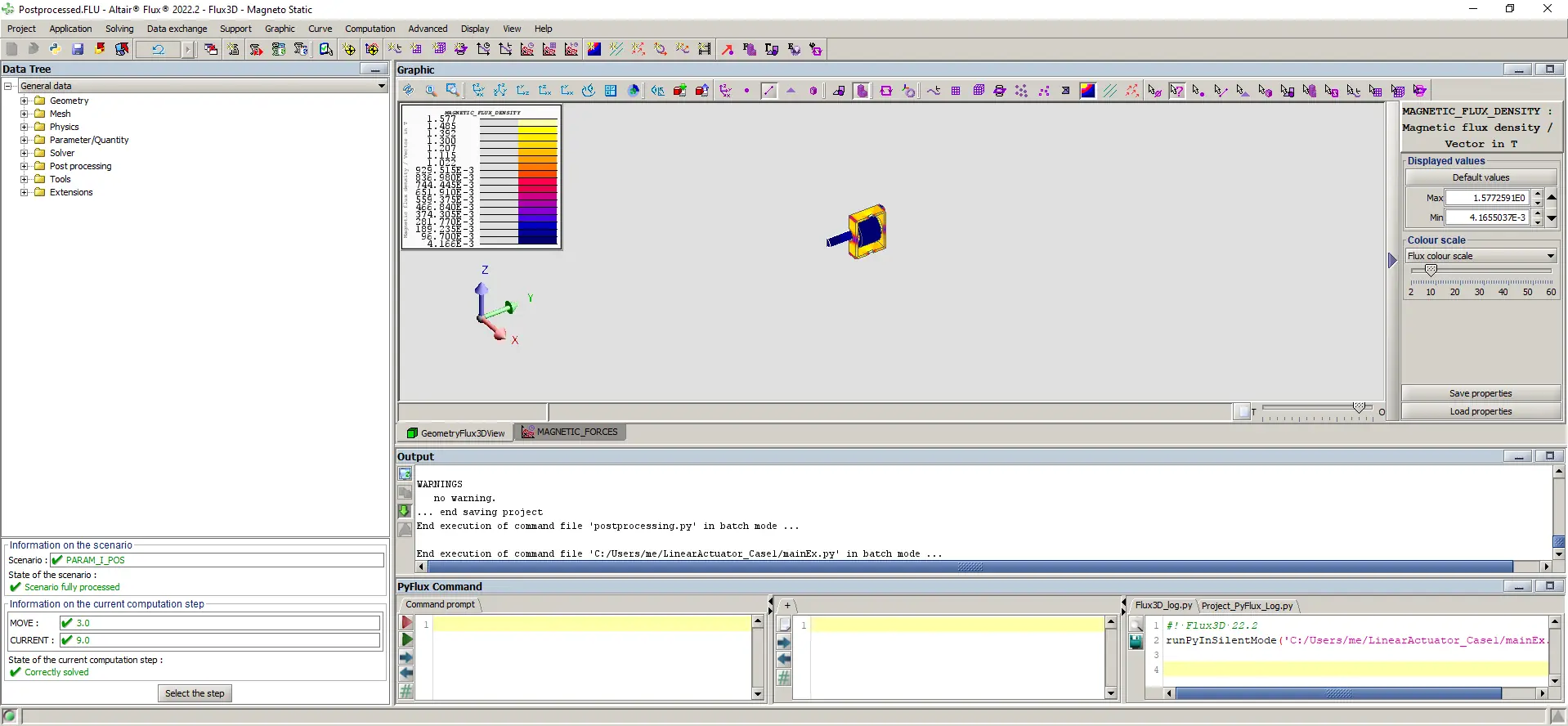Switch to the MAGNETIC_FORCES tab
The height and width of the screenshot is (726, 1568).
(x=571, y=432)
